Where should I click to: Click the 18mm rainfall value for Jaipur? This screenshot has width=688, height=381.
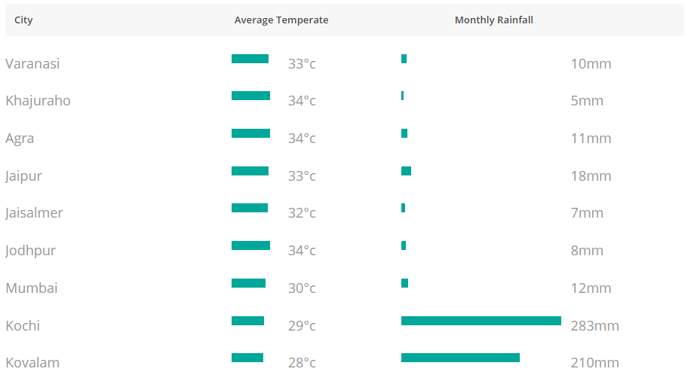[x=591, y=176]
